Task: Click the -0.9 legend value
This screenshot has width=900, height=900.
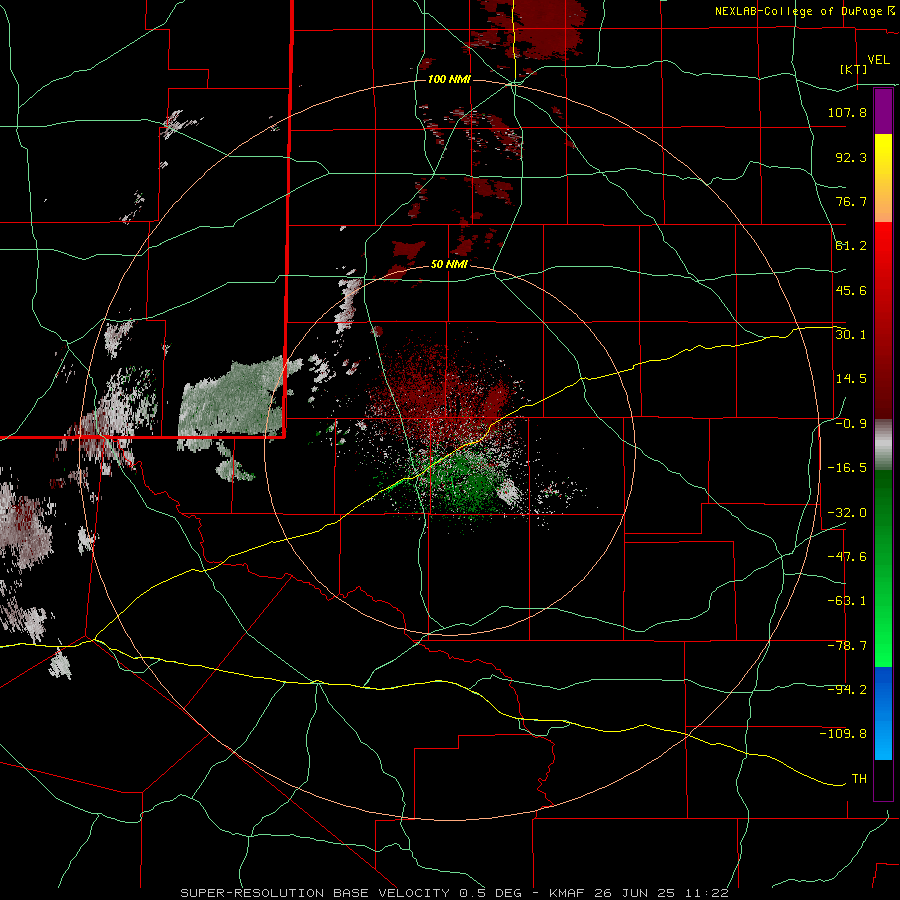Action: click(851, 423)
